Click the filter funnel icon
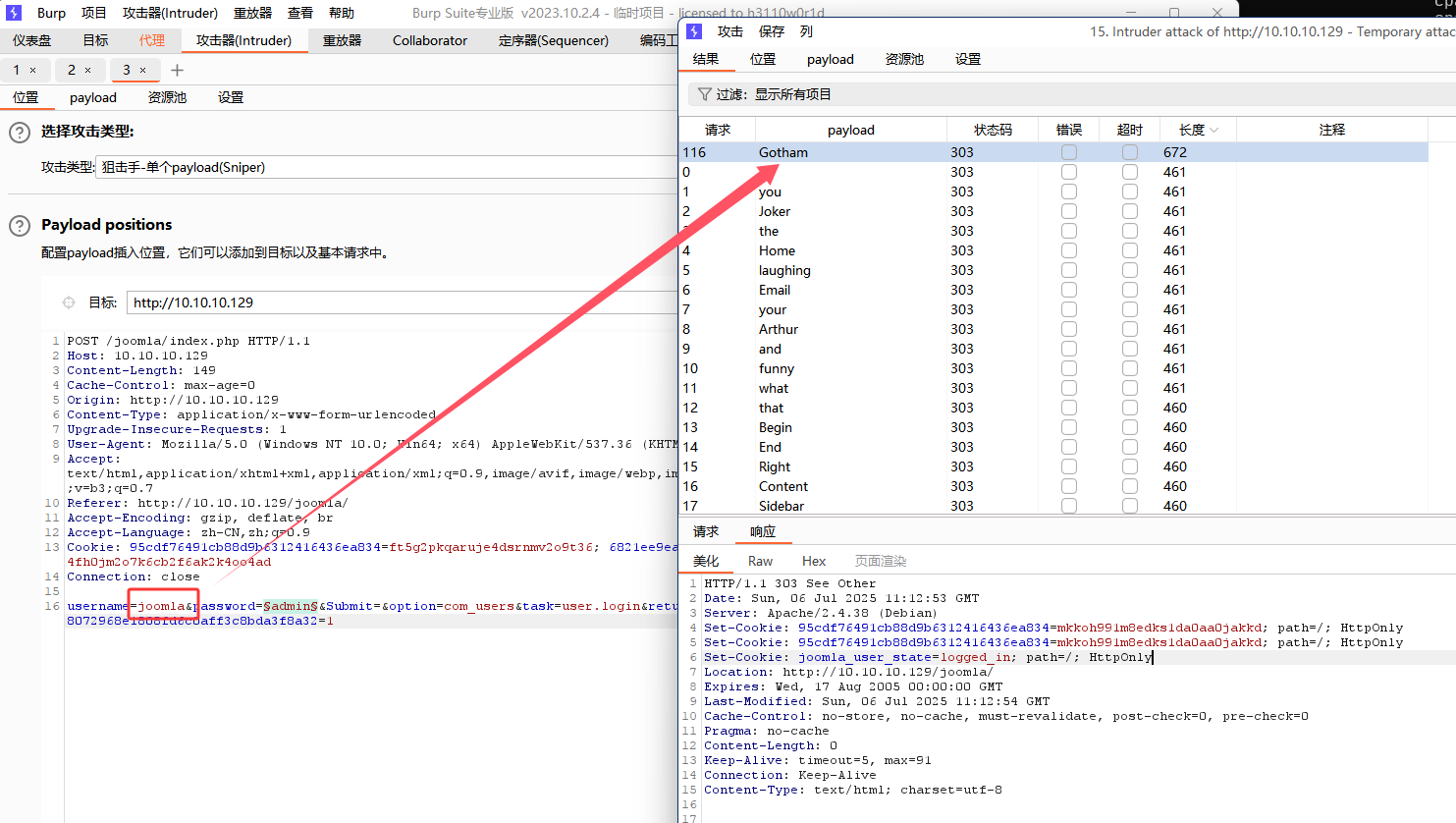The height and width of the screenshot is (823, 1456). click(704, 94)
